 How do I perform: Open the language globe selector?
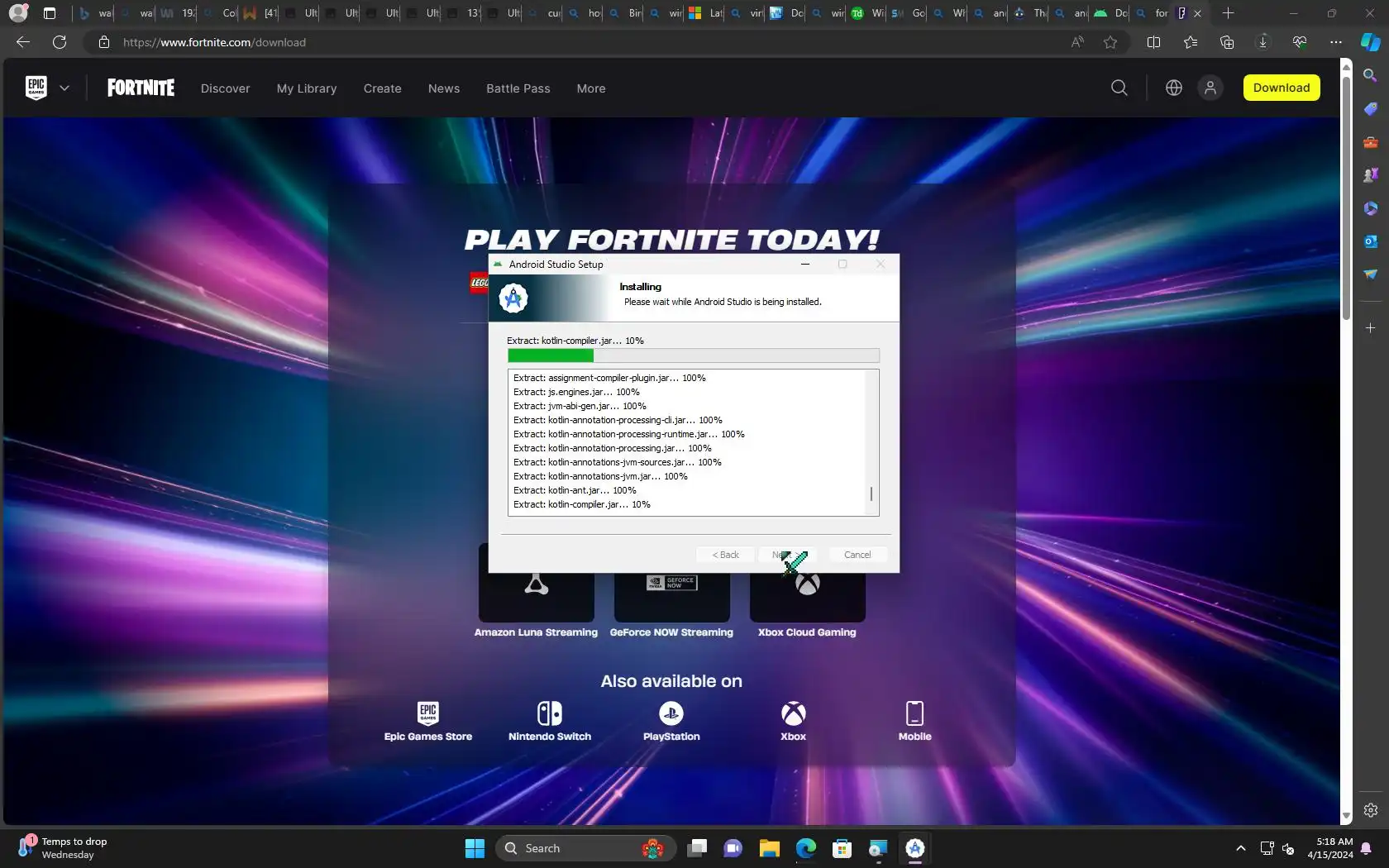[x=1174, y=88]
